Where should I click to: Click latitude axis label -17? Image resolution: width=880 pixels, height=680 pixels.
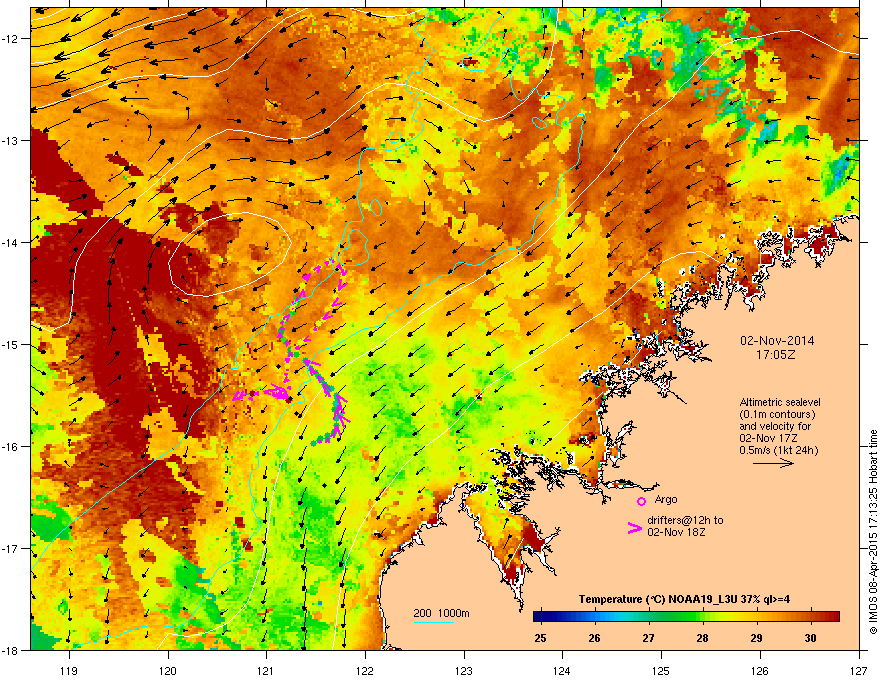coord(10,548)
